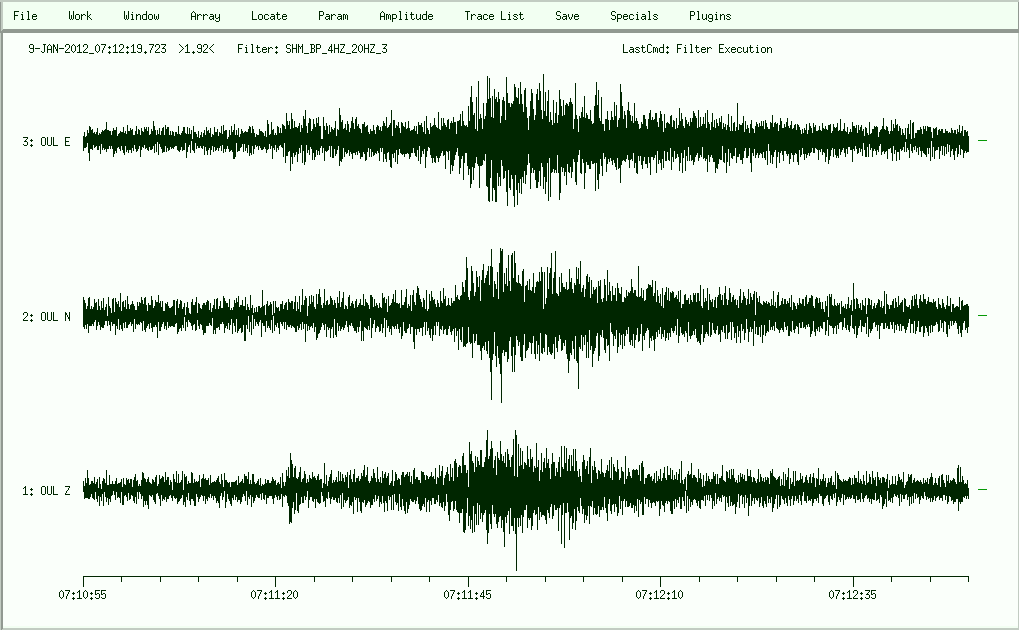Open the File menu
This screenshot has height=630, width=1019.
[25, 16]
